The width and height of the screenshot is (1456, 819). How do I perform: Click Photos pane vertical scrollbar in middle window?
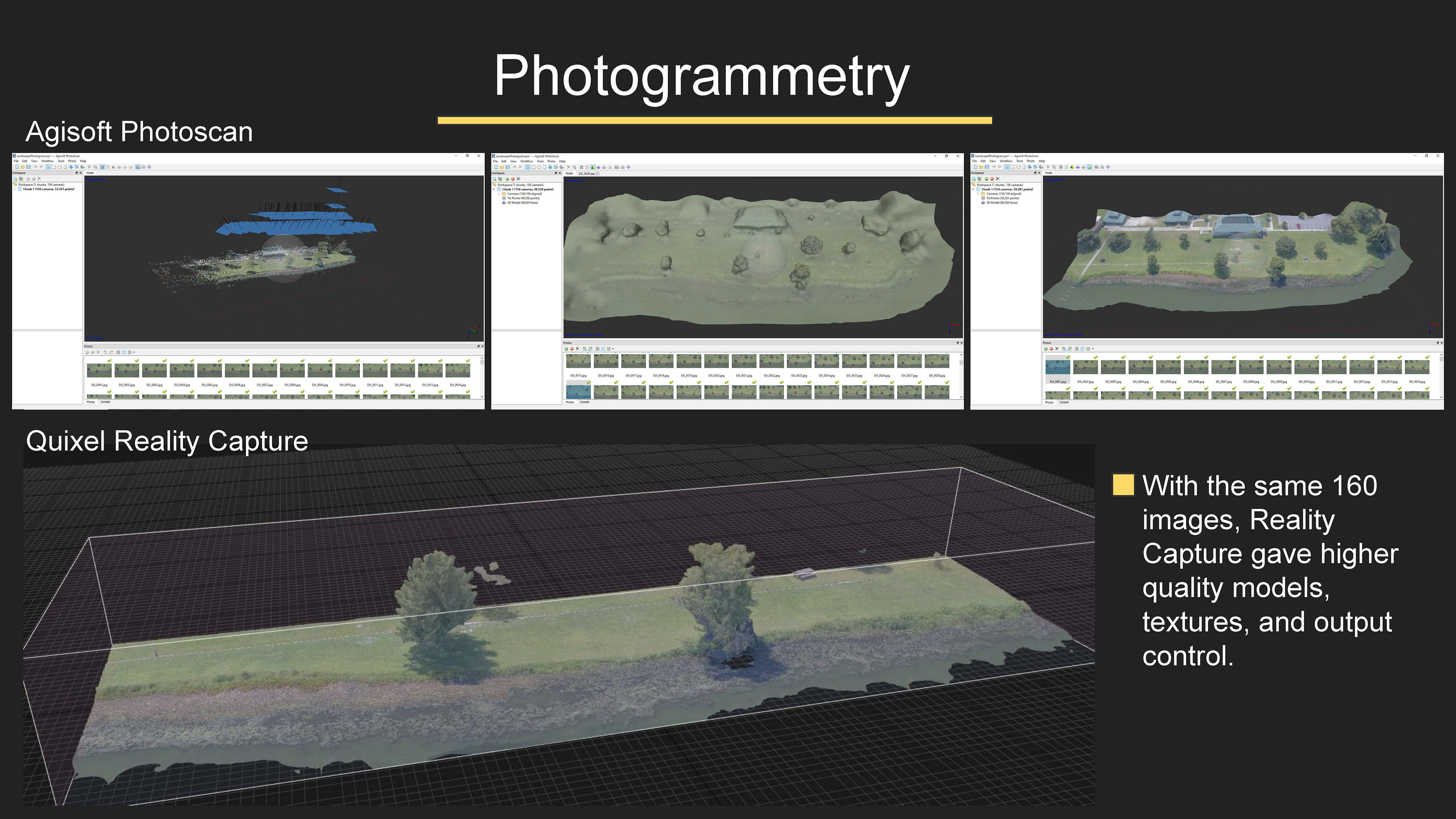click(x=961, y=376)
